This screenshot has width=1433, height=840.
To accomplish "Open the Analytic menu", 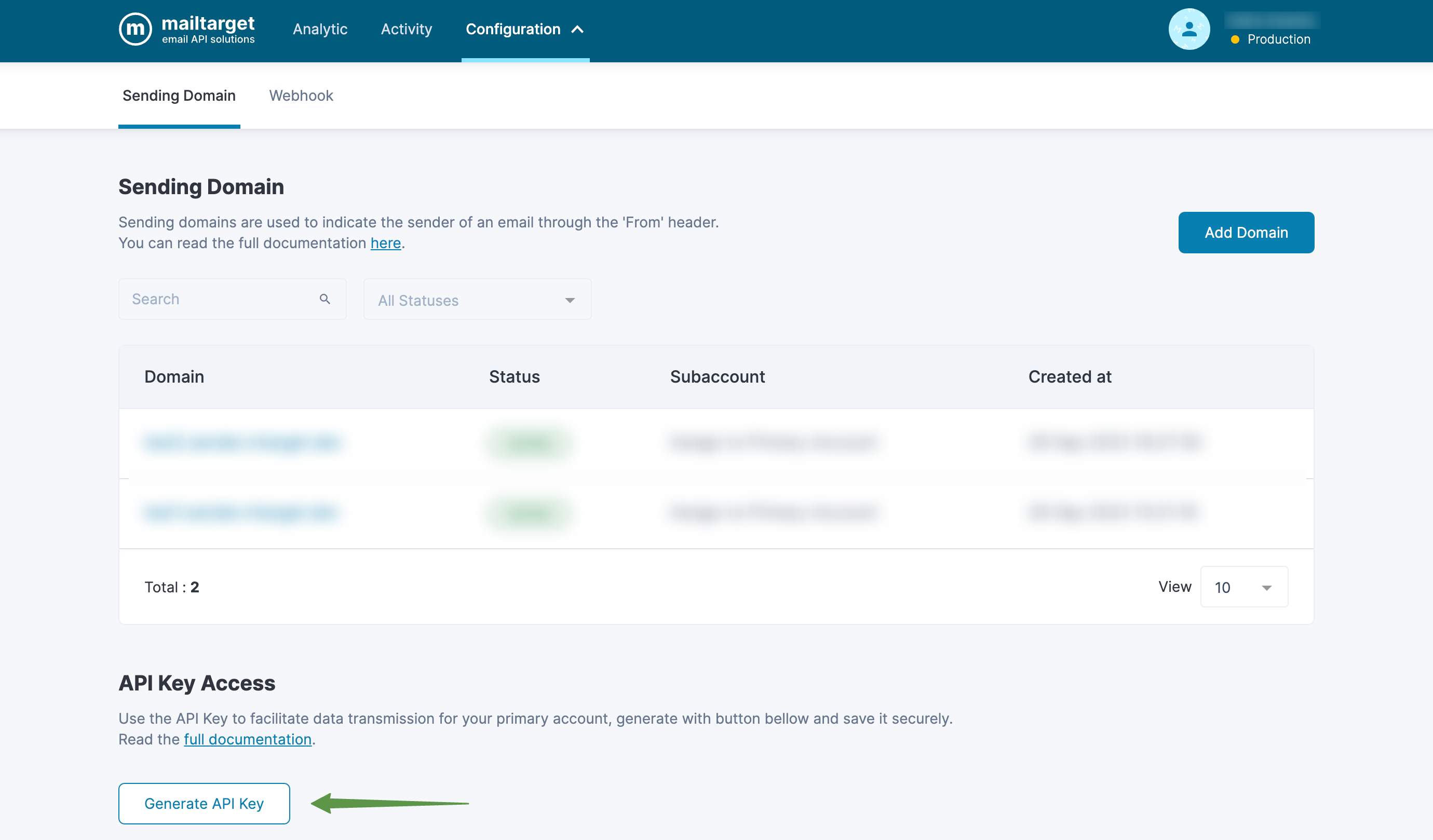I will [x=320, y=29].
